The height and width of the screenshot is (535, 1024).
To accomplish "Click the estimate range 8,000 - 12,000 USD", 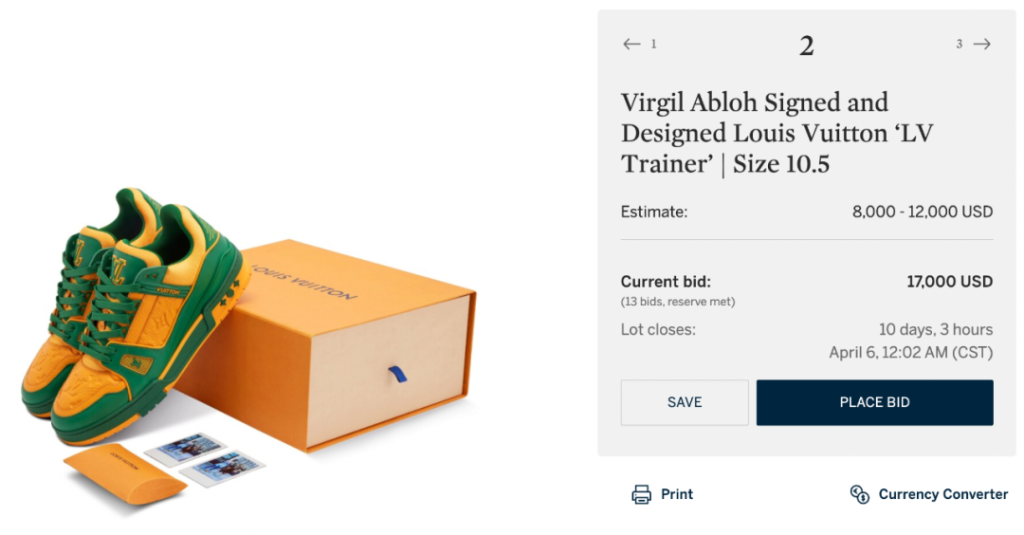I will (922, 212).
